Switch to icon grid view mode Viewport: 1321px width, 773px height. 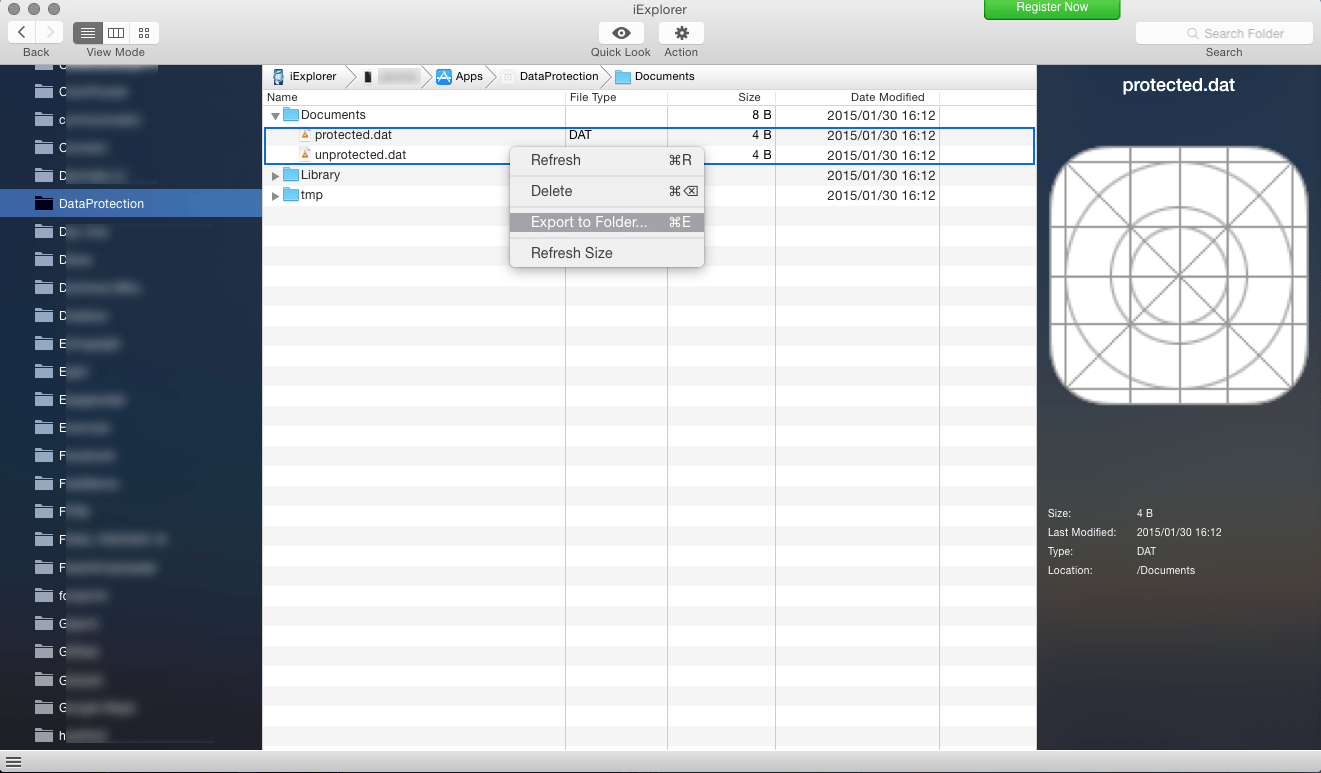coord(144,33)
